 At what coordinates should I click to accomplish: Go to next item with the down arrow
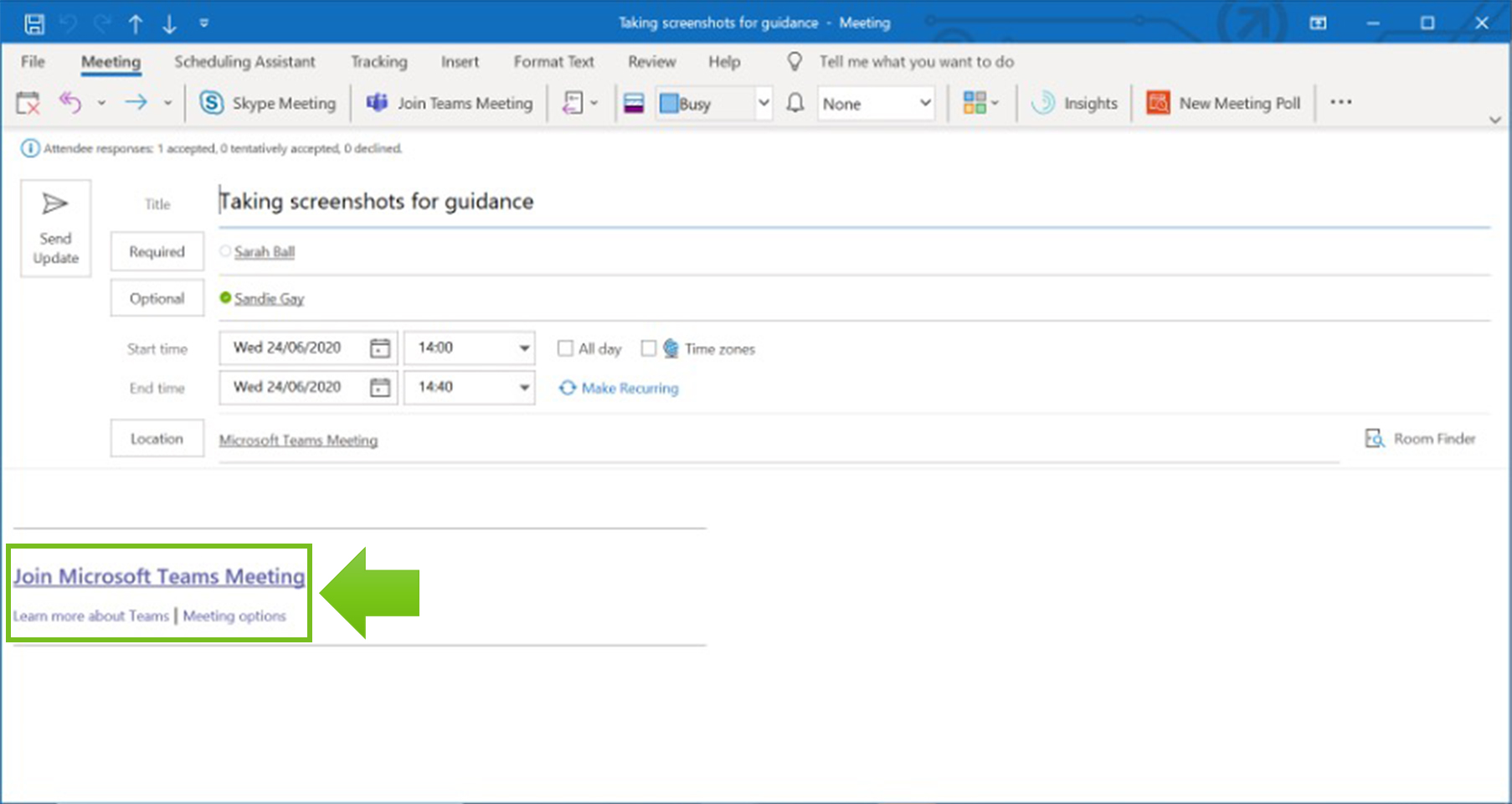[x=169, y=24]
